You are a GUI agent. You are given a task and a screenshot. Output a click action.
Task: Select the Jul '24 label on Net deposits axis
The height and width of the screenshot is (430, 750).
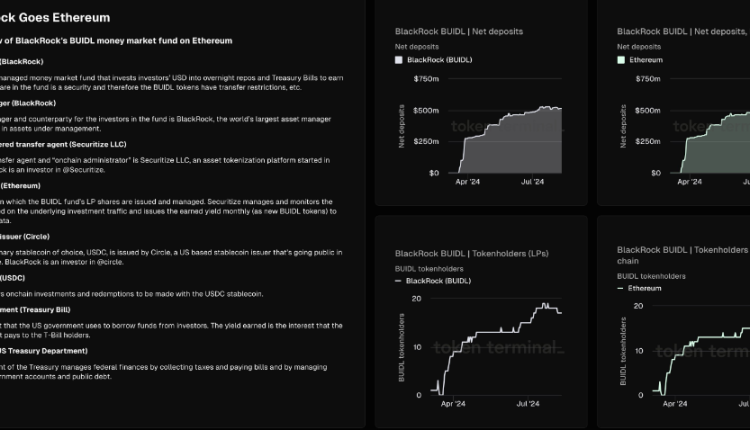point(532,182)
